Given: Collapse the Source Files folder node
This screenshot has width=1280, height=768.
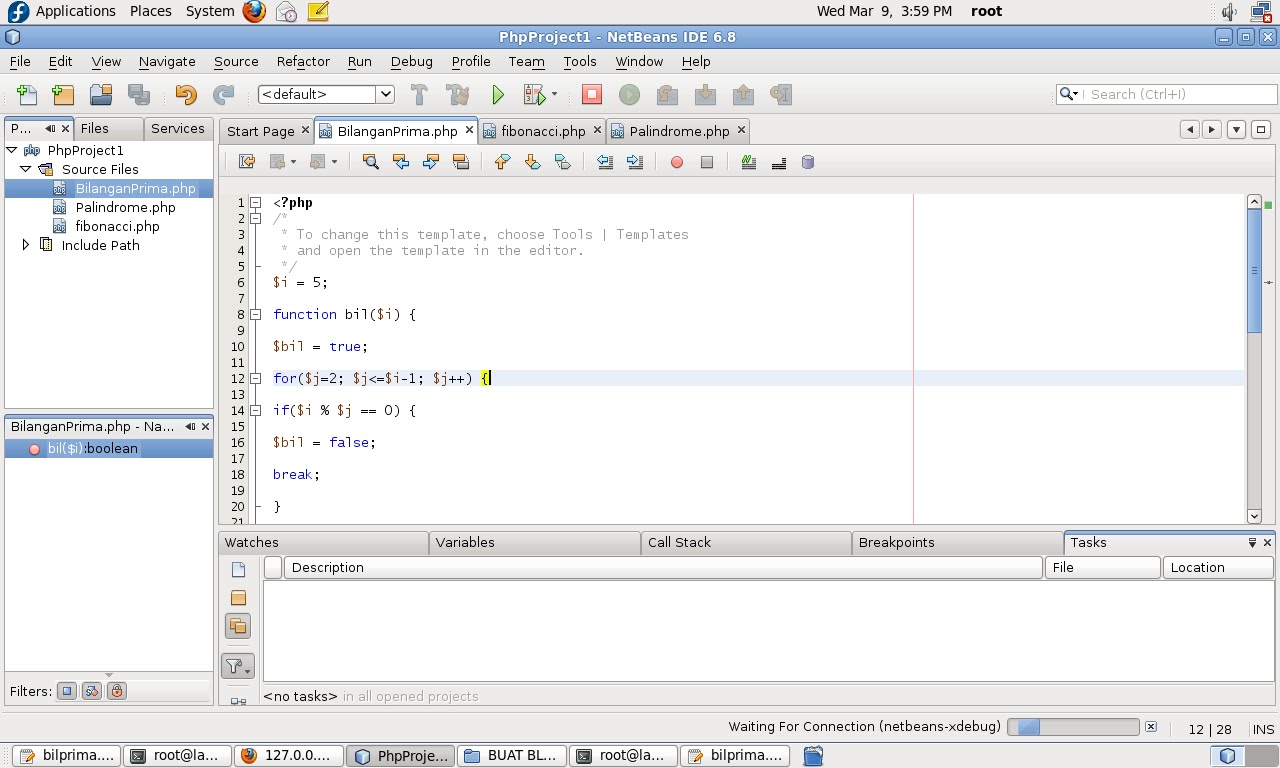Looking at the screenshot, I should pos(26,169).
